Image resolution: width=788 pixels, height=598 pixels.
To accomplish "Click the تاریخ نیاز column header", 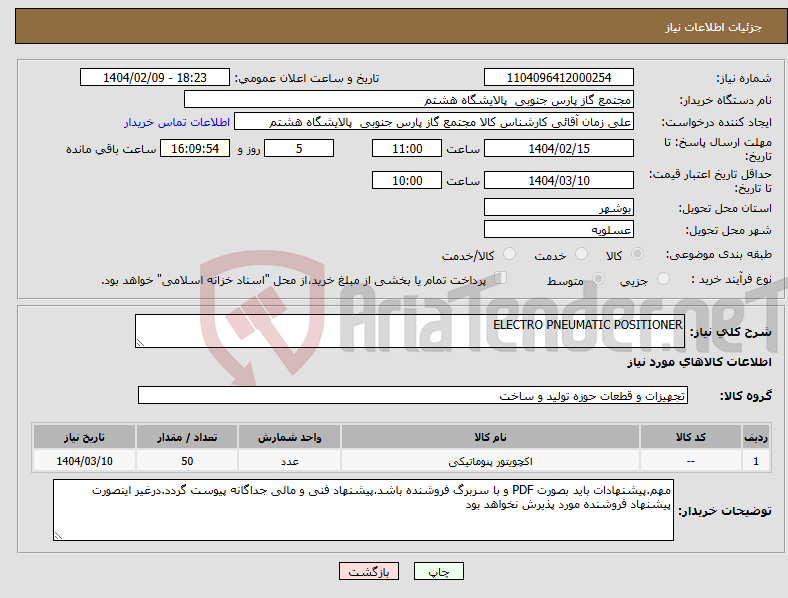I will point(84,437).
